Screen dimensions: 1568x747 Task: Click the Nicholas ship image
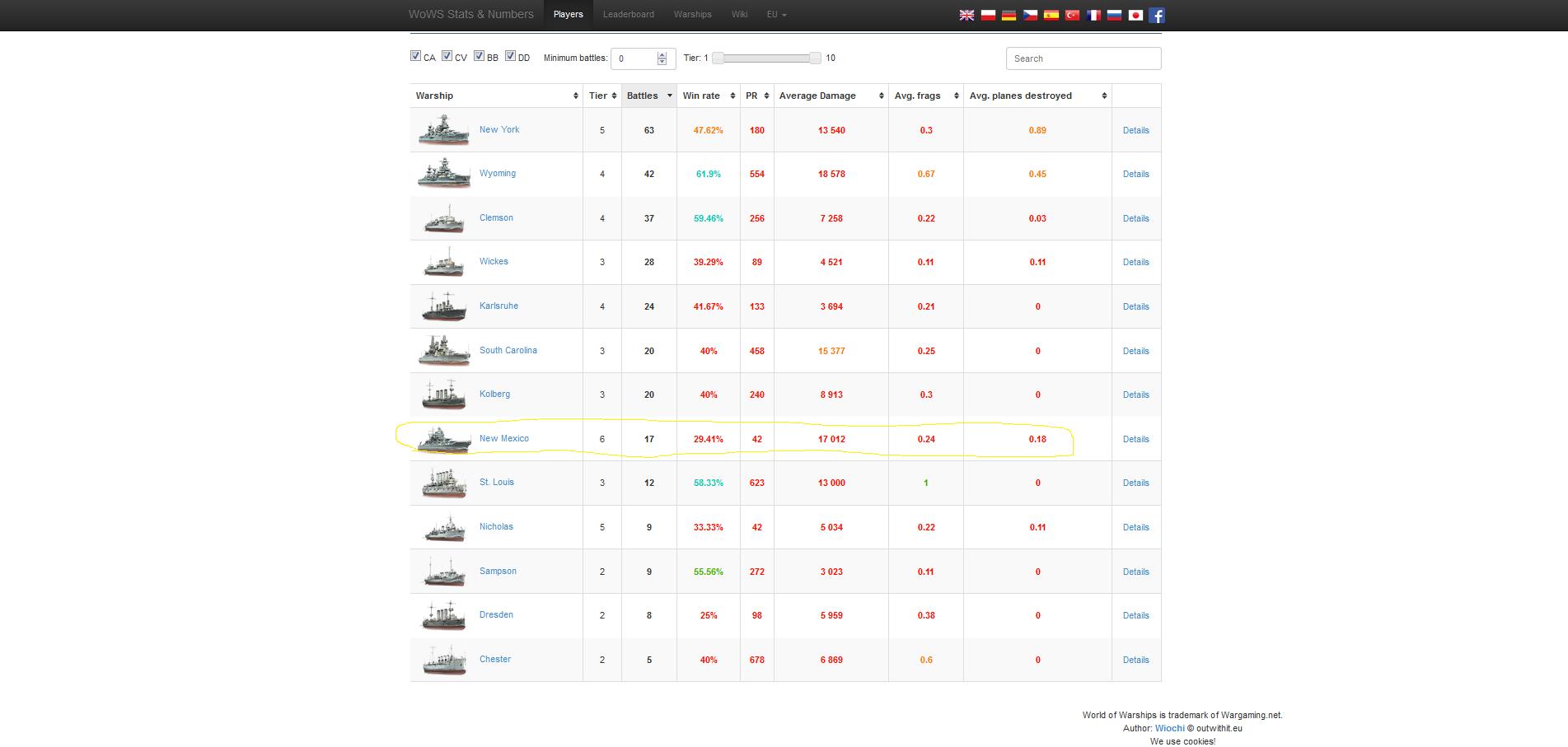pos(444,527)
